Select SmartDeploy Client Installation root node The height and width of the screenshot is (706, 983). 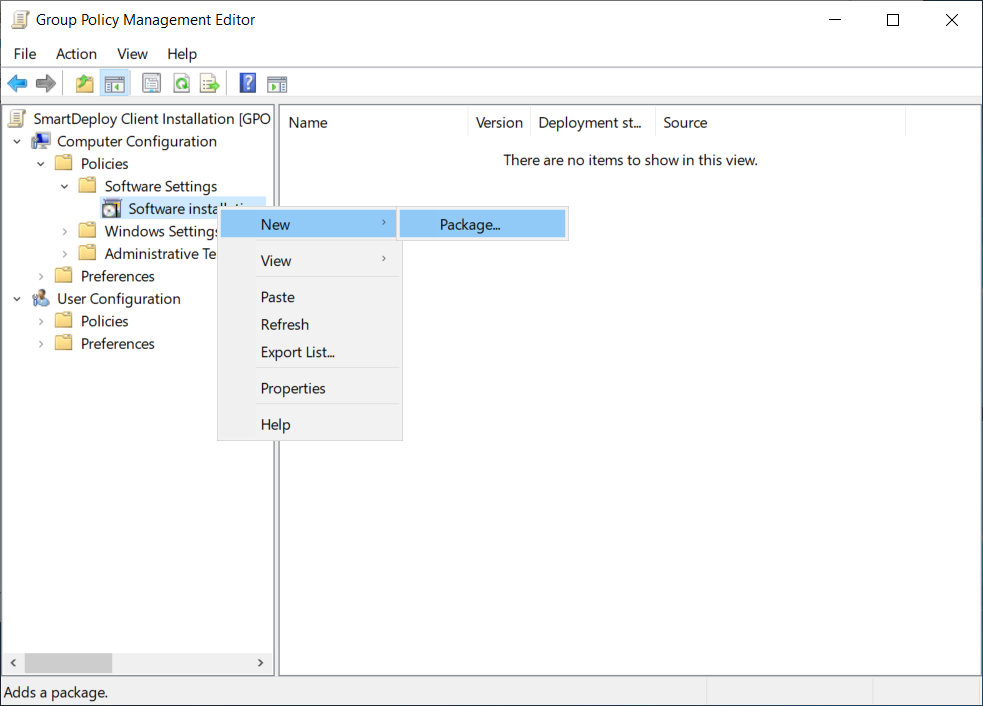pos(152,119)
